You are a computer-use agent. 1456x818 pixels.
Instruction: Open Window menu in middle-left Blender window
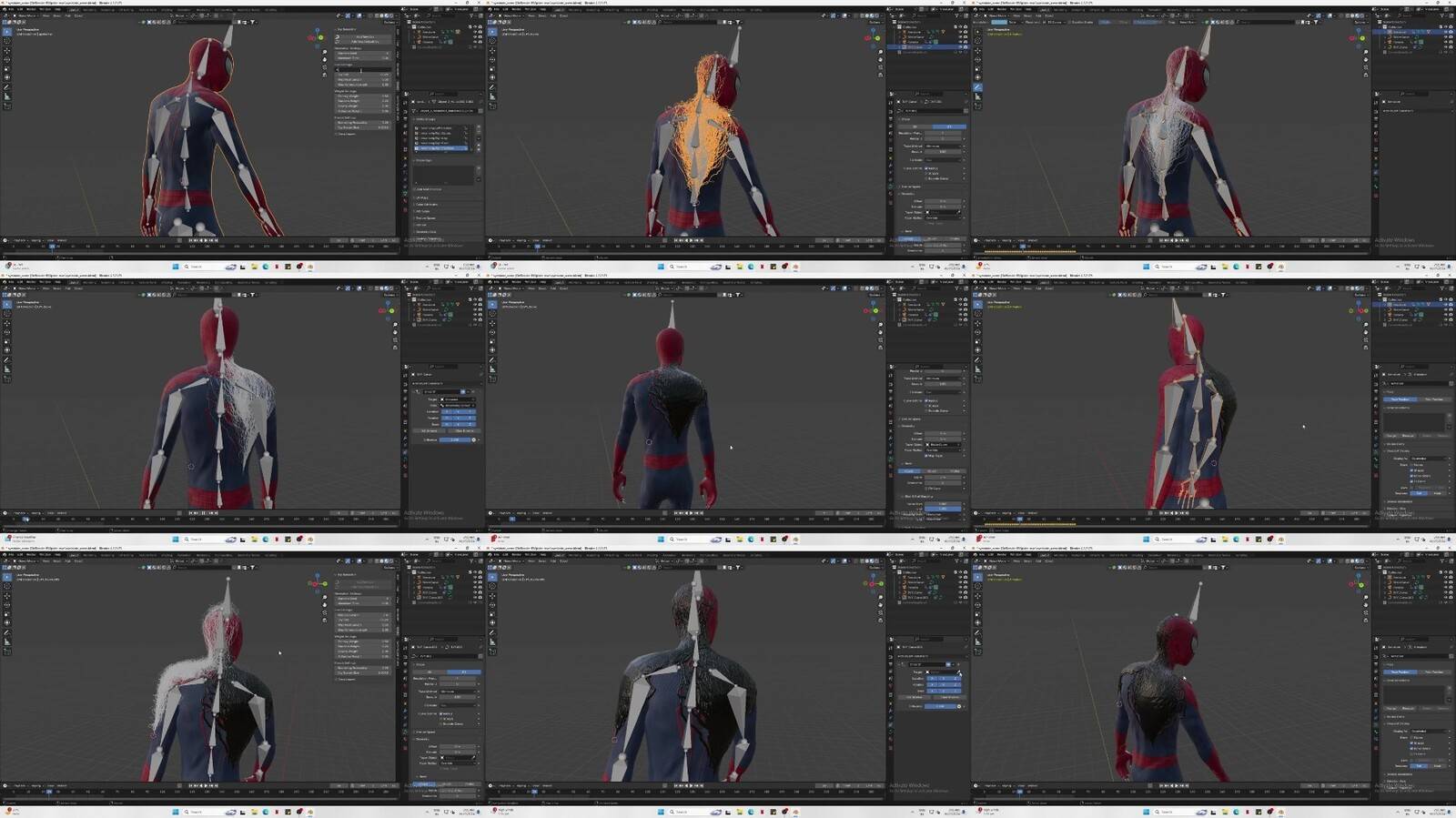pyautogui.click(x=45, y=282)
